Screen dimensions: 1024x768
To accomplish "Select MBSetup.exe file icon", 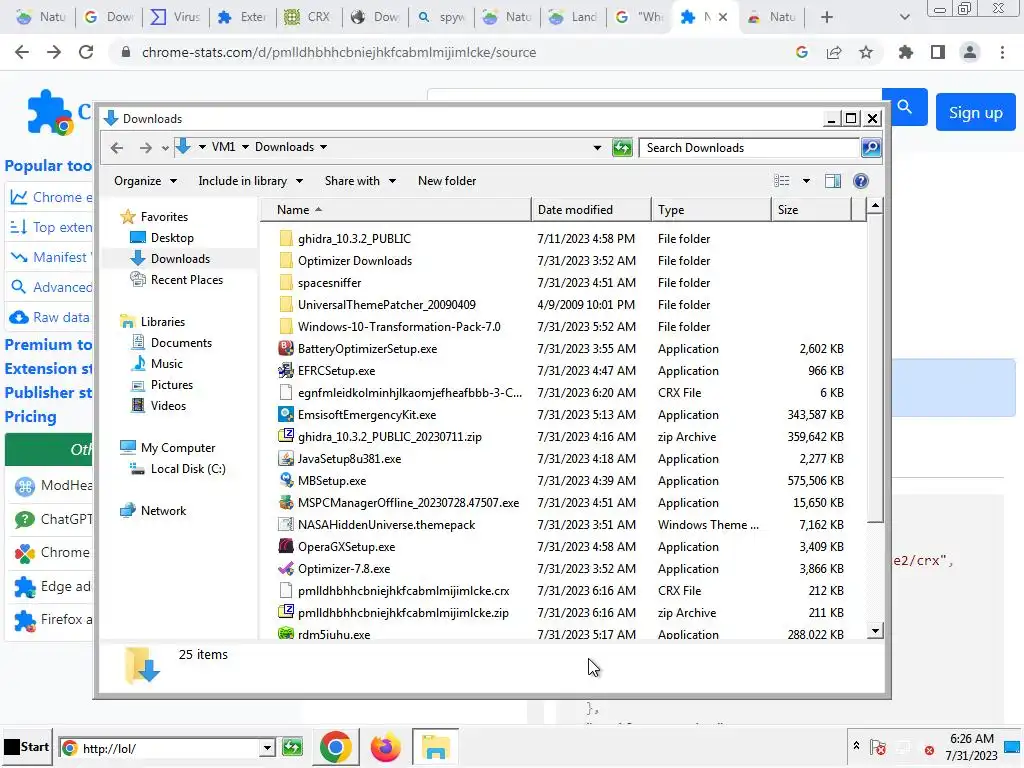I will (285, 481).
